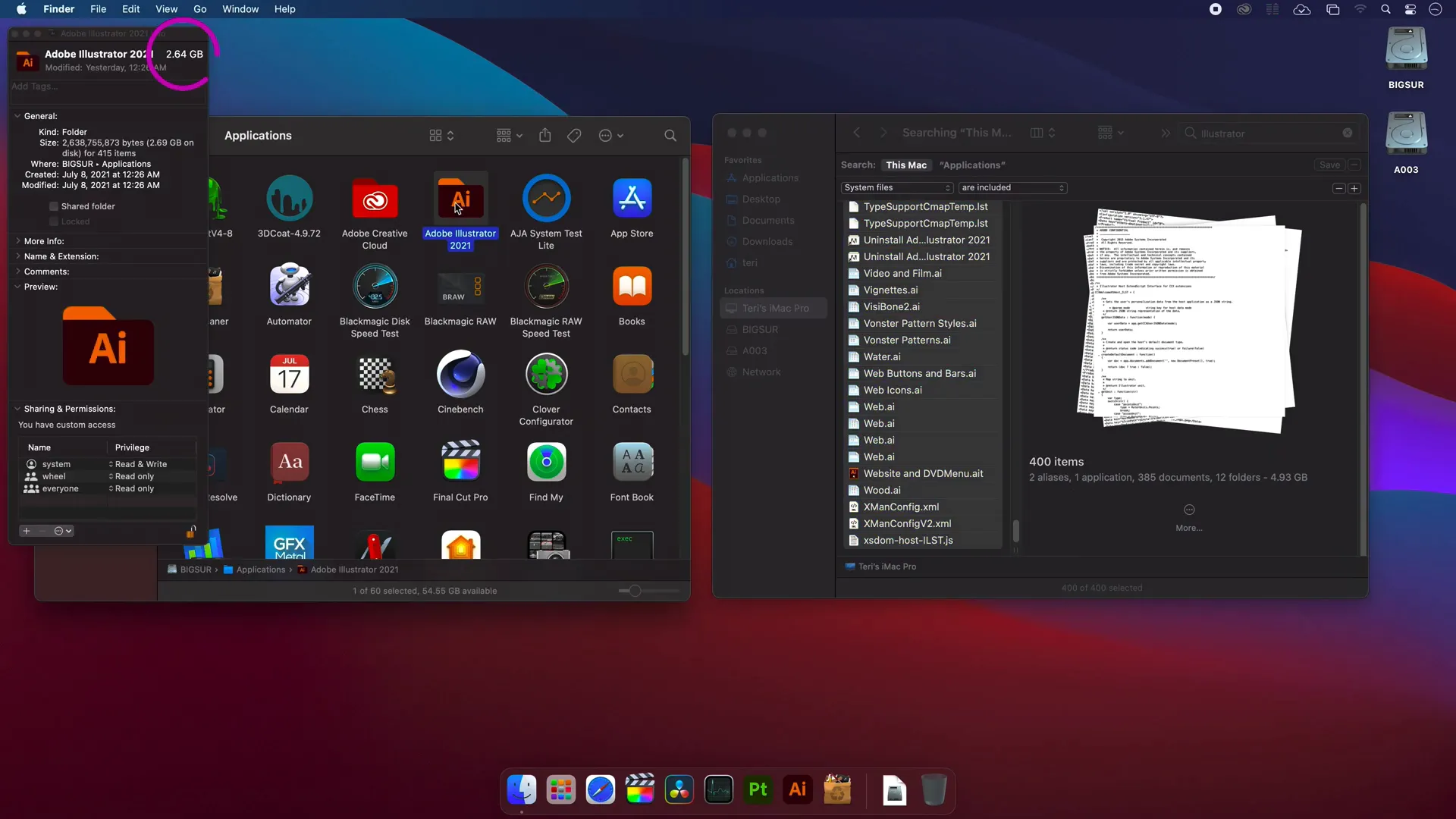Click More... link in search results panel
Screen dimensions: 1456x819
point(1189,528)
